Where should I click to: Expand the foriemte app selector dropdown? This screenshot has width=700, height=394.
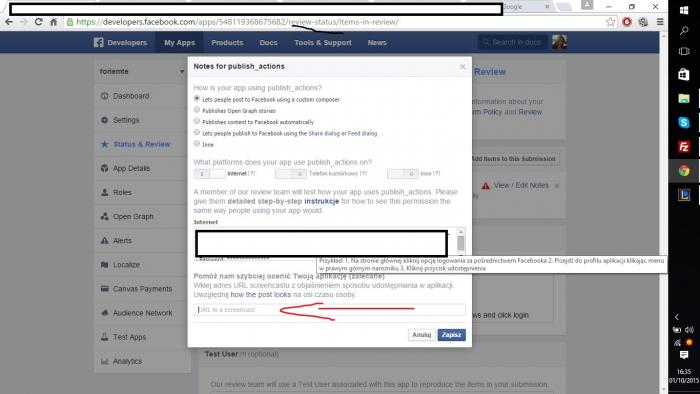[182, 71]
